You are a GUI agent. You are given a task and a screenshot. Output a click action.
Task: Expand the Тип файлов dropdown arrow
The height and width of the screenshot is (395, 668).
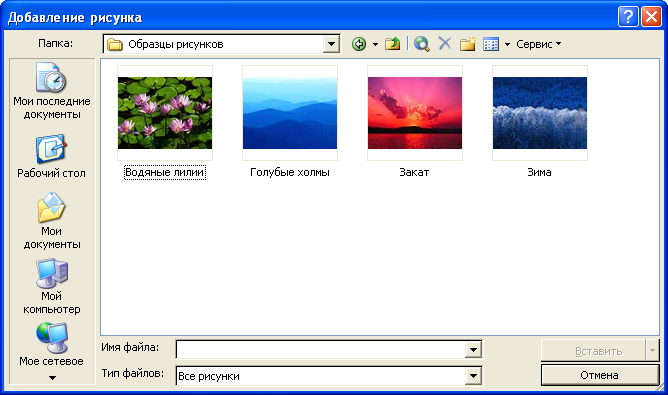pyautogui.click(x=473, y=376)
